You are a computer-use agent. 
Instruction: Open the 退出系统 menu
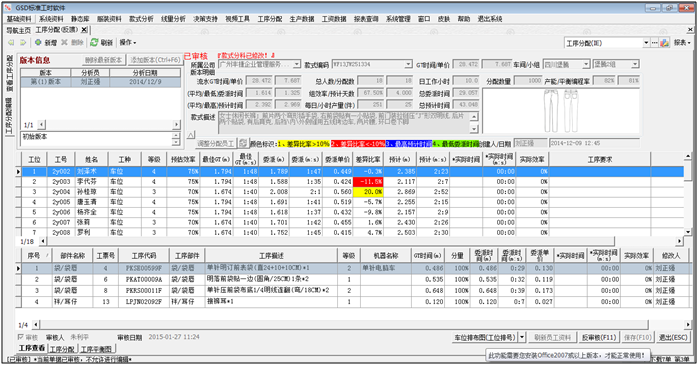tap(490, 19)
